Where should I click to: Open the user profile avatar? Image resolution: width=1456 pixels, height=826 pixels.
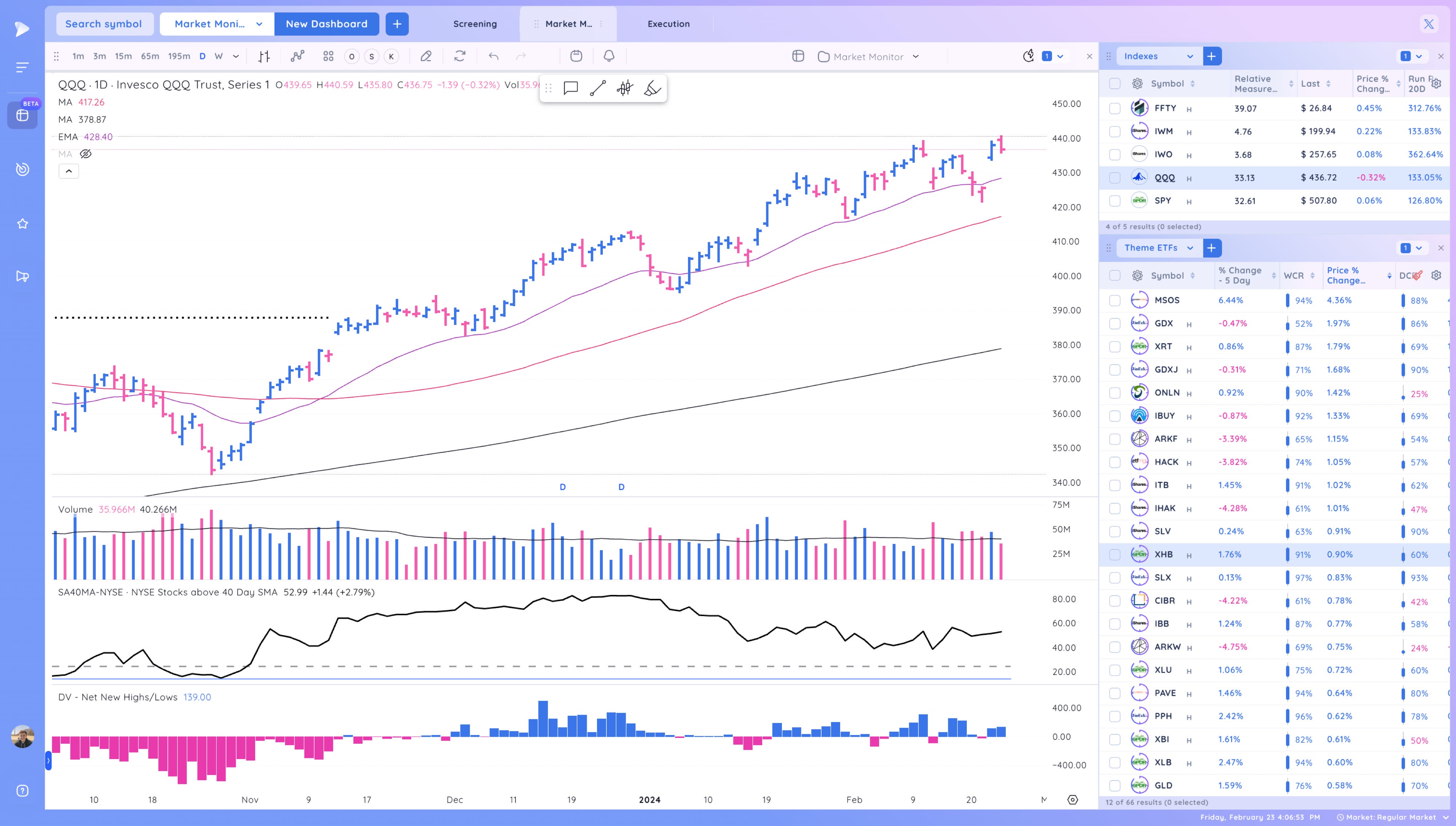coord(22,736)
